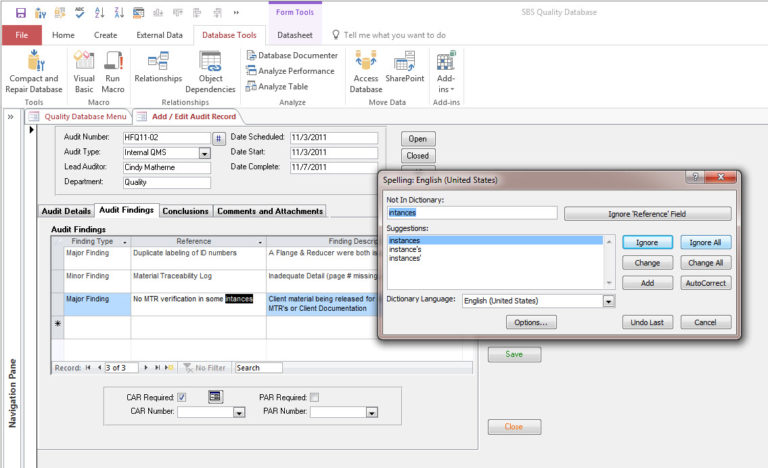Image resolution: width=768 pixels, height=468 pixels.
Task: Enable the PAR Required checkbox
Action: 315,397
